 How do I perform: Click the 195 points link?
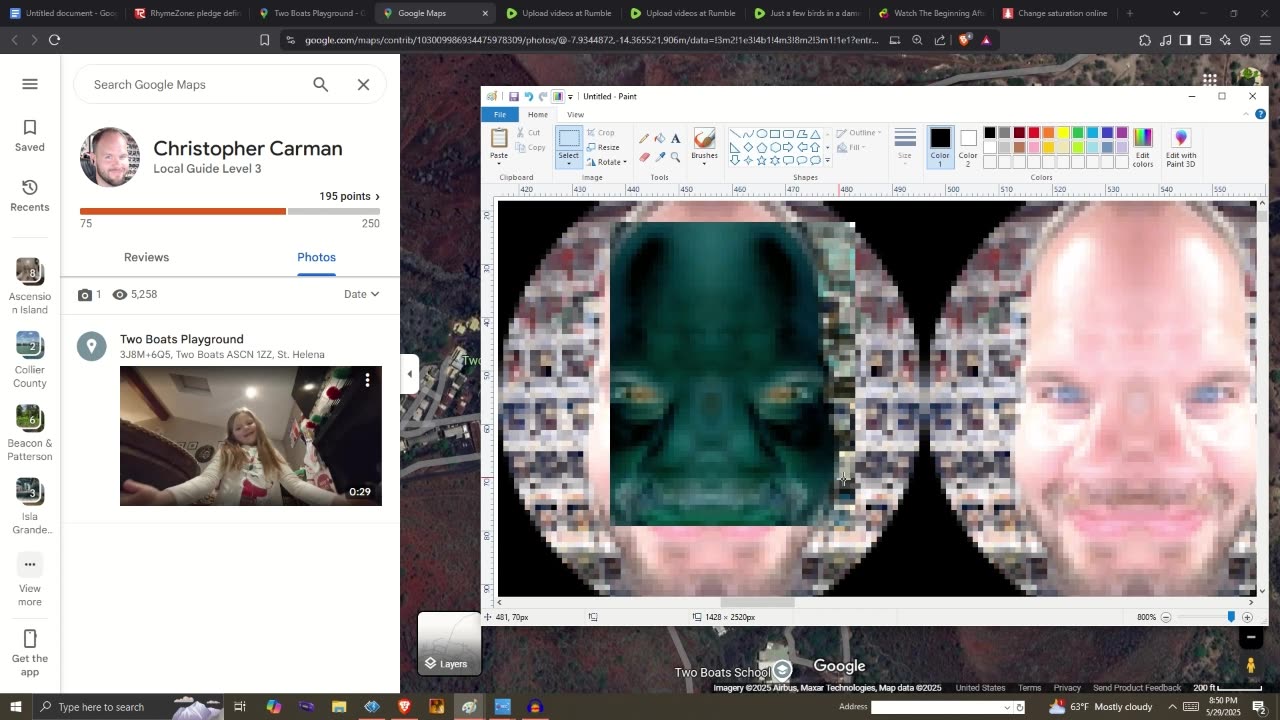point(349,196)
